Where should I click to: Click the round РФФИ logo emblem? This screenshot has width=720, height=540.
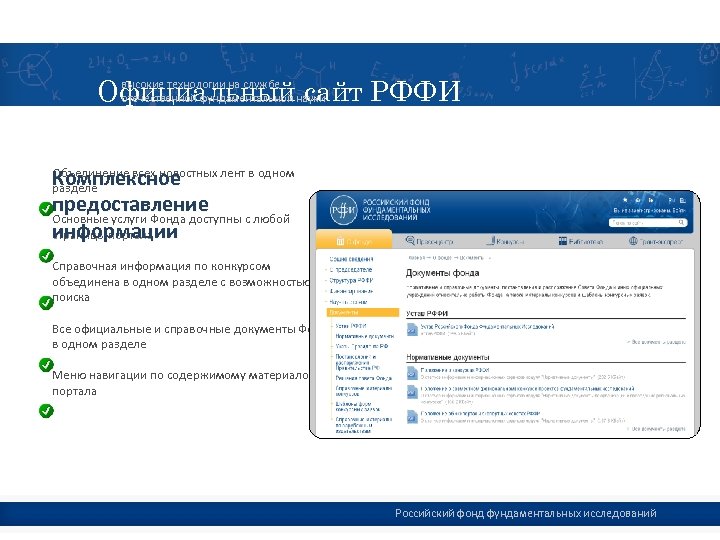(343, 210)
